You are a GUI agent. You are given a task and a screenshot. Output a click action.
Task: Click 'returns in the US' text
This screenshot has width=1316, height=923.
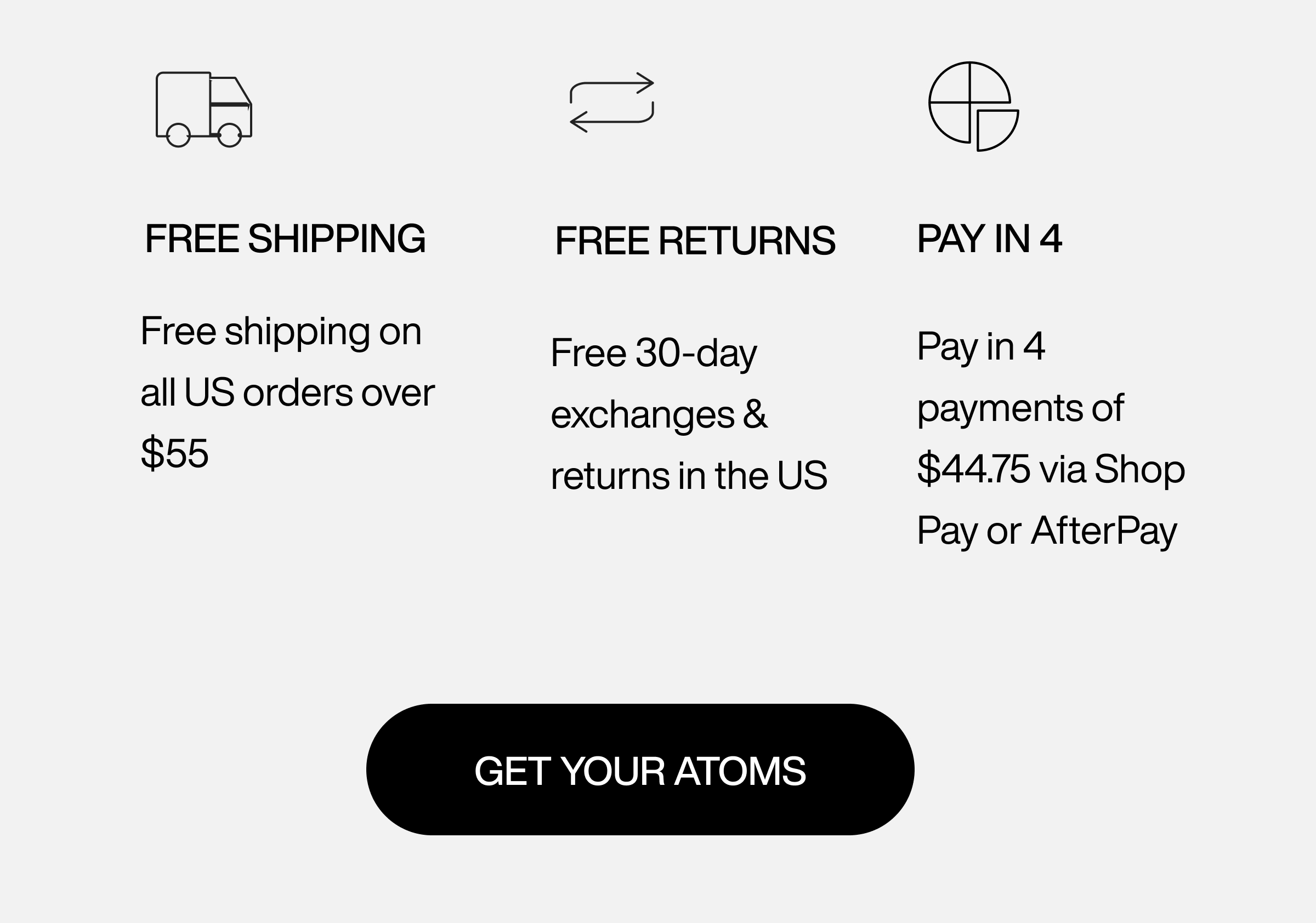689,476
